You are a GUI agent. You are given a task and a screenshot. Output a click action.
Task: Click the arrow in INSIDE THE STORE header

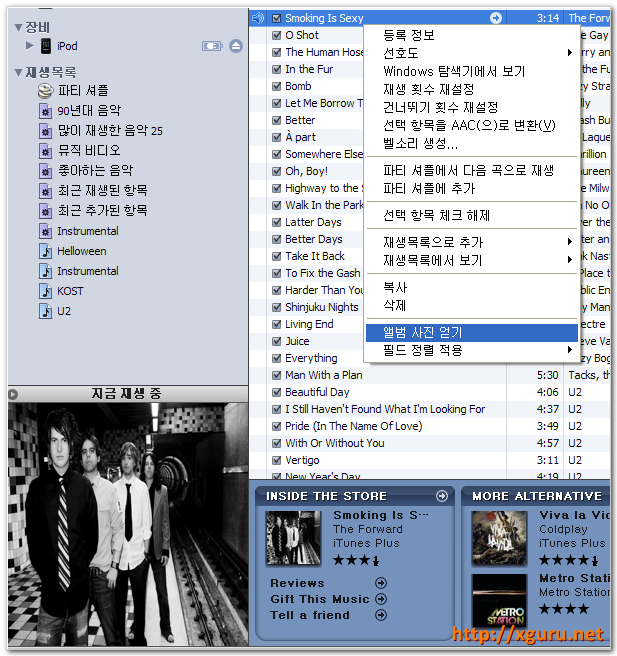pyautogui.click(x=442, y=496)
